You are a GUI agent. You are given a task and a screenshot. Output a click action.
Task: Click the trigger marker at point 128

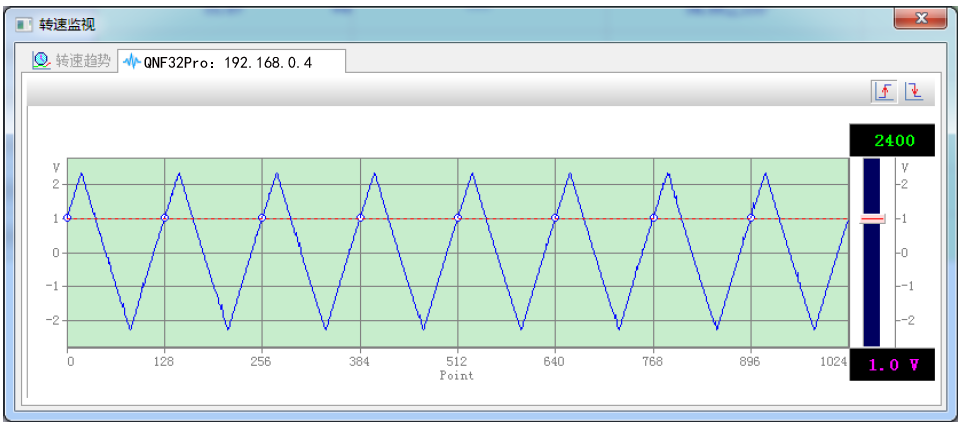pyautogui.click(x=165, y=218)
